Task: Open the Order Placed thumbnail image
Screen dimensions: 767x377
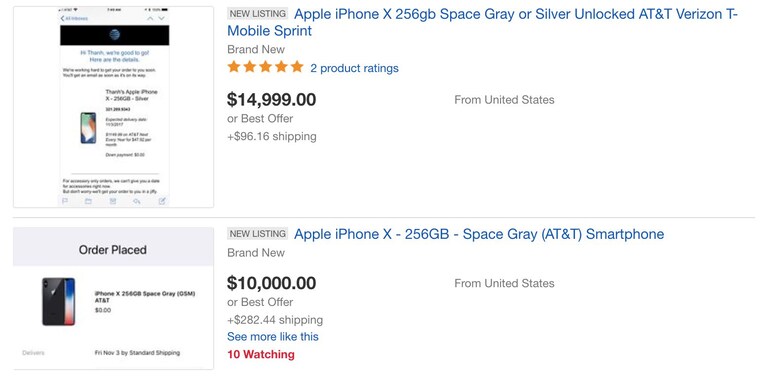Action: (113, 298)
